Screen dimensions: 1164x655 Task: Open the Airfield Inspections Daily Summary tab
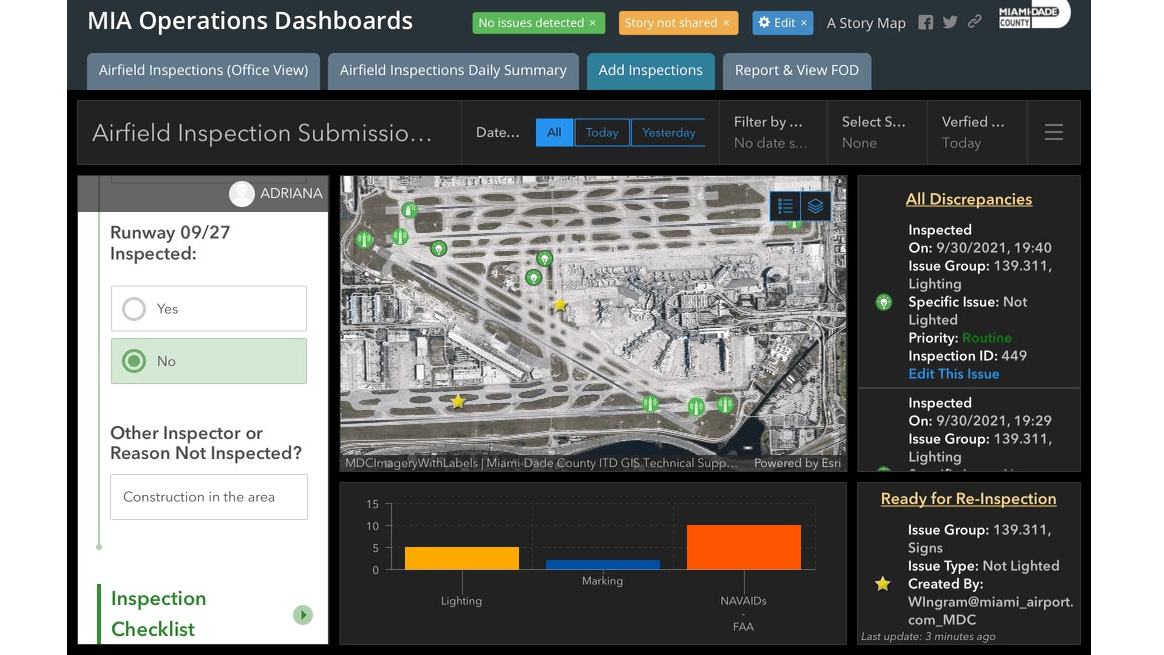(x=453, y=71)
